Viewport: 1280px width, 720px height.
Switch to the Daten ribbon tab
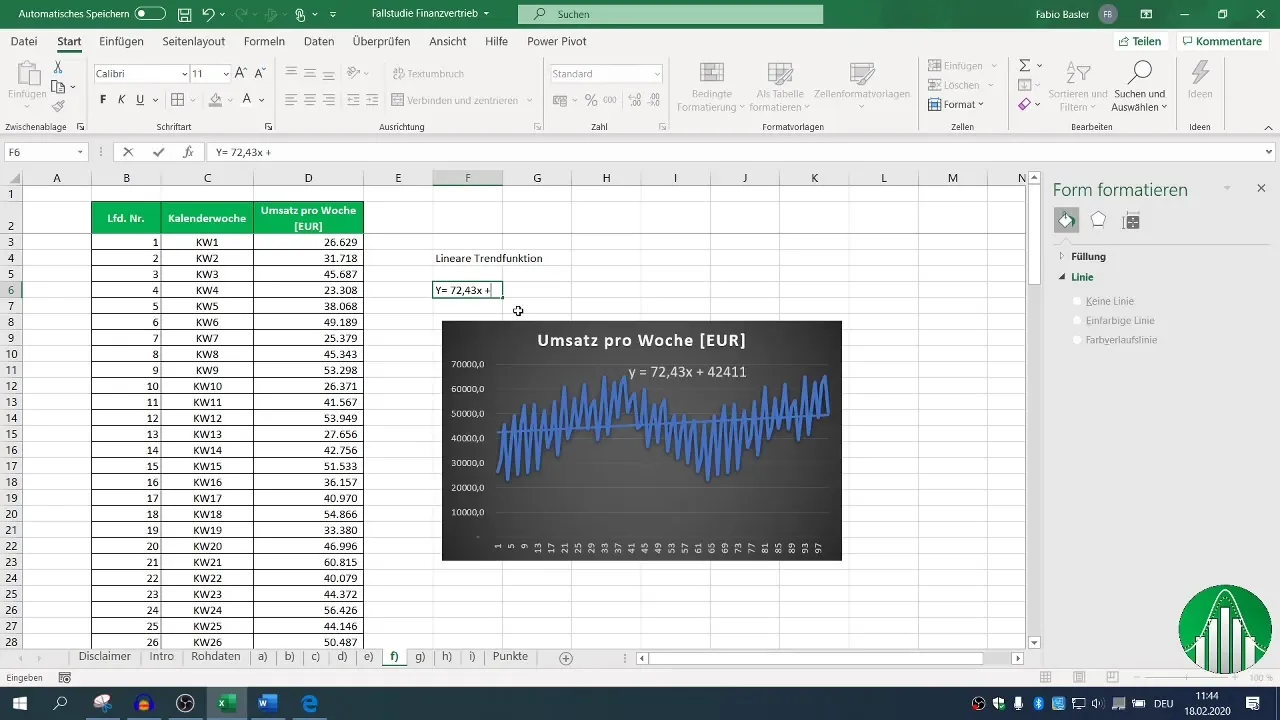point(319,42)
